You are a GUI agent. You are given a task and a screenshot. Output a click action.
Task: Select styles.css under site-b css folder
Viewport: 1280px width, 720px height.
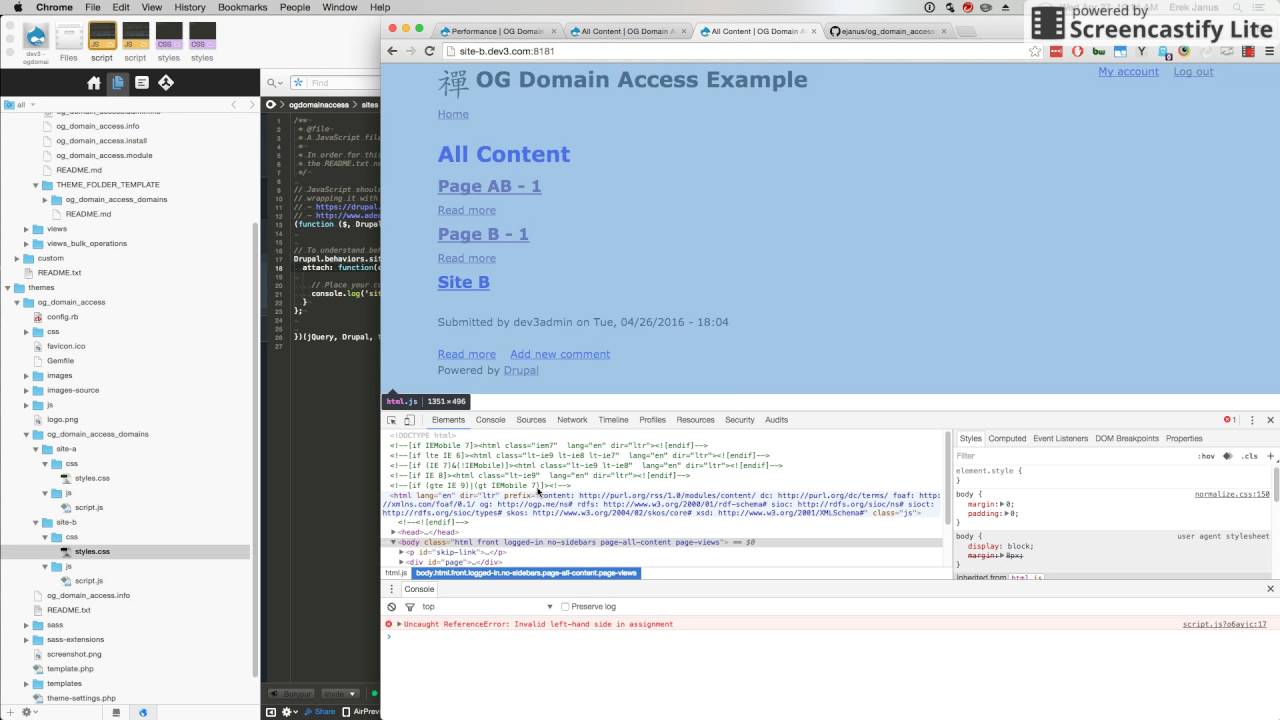coord(92,551)
